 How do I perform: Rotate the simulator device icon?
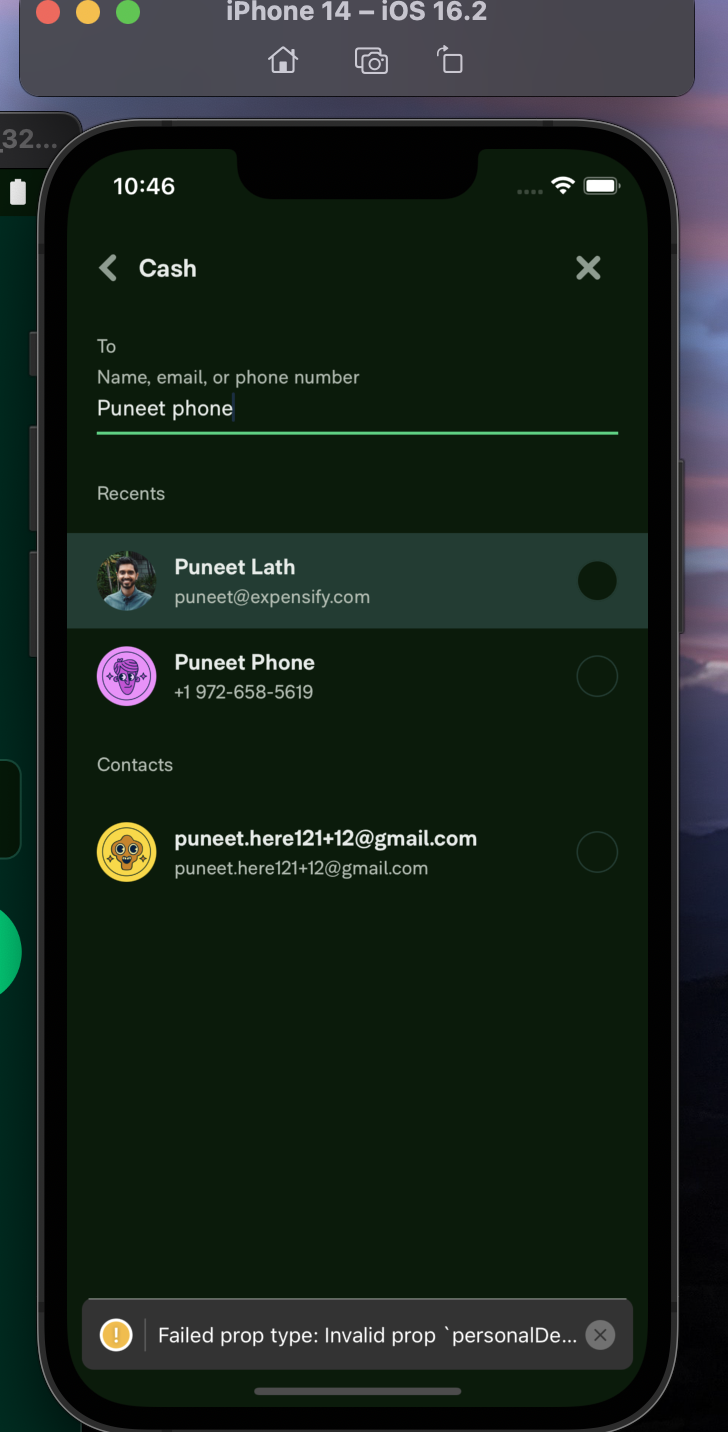pyautogui.click(x=450, y=60)
